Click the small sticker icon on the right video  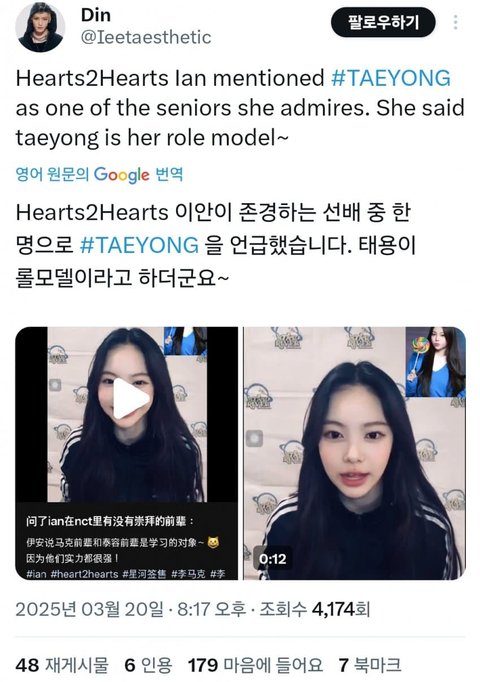(x=254, y=438)
